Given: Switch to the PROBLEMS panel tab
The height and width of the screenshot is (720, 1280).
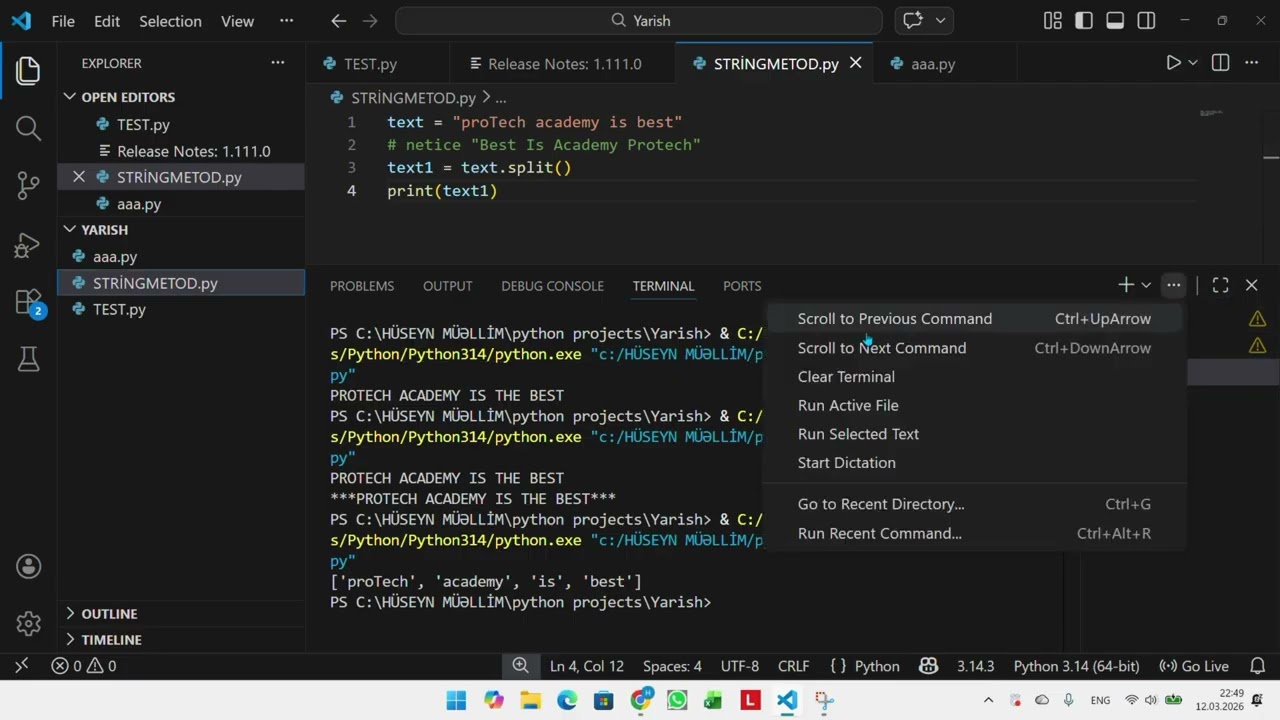Looking at the screenshot, I should 362,286.
